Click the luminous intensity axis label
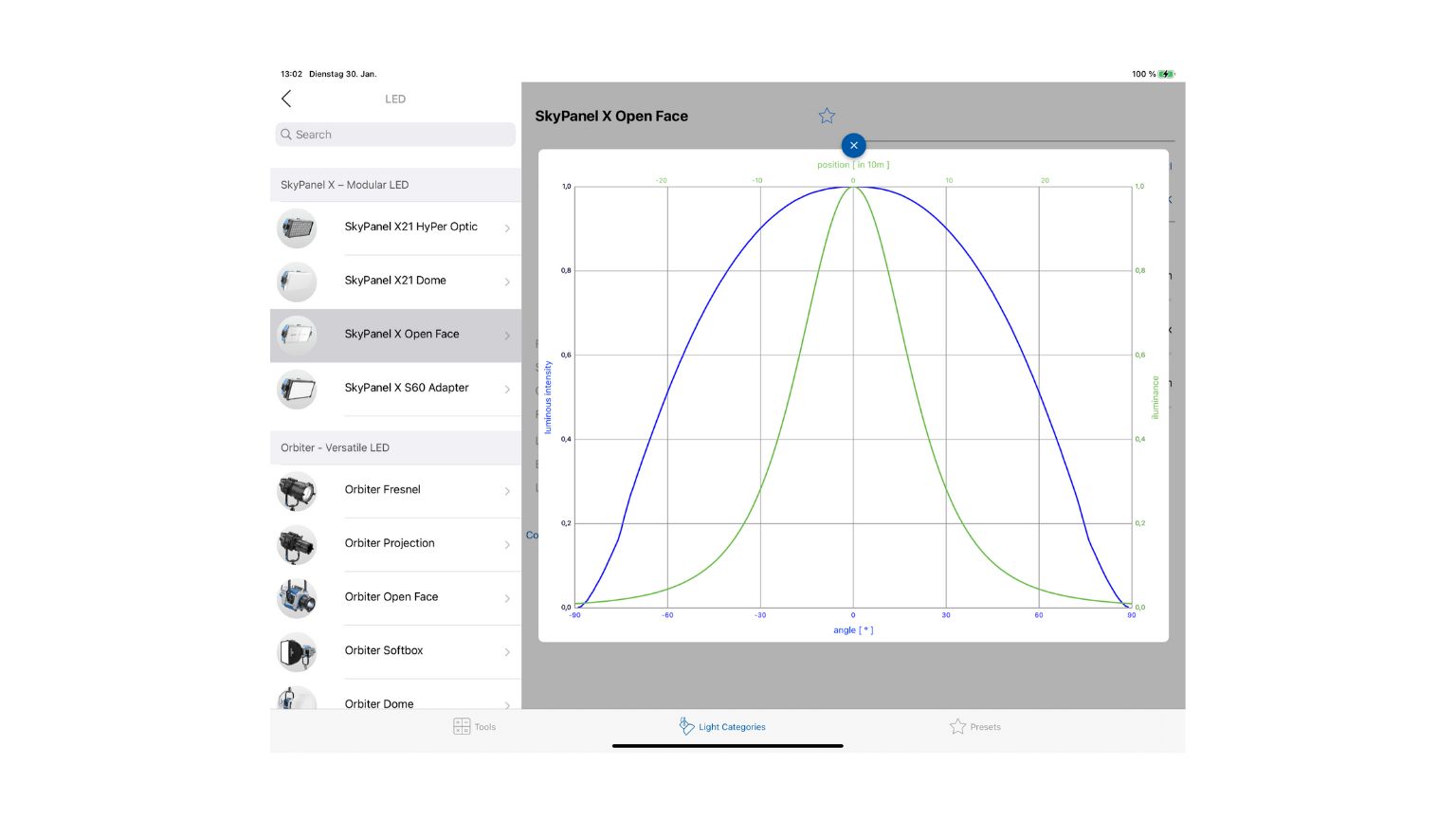 point(548,397)
